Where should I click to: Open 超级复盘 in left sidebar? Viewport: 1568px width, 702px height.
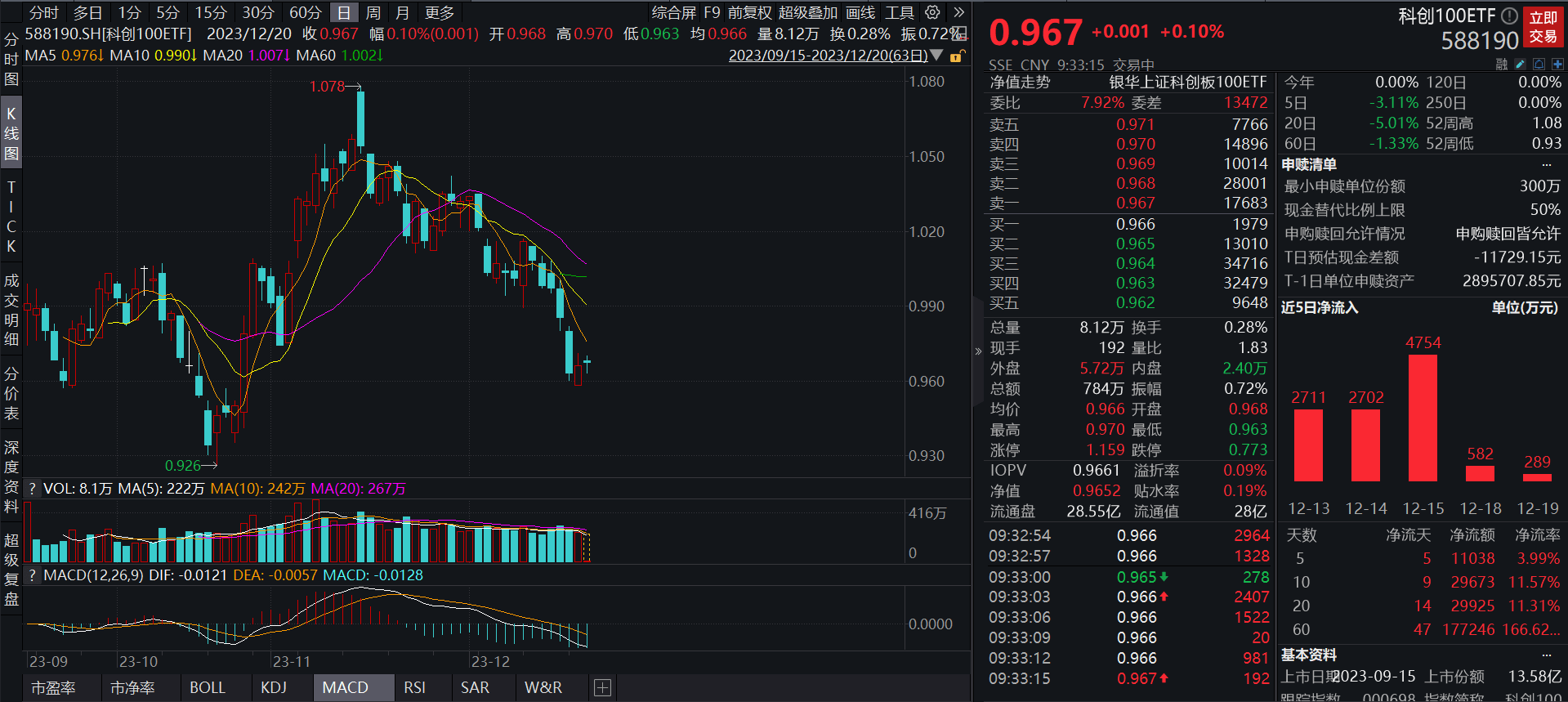tap(11, 570)
